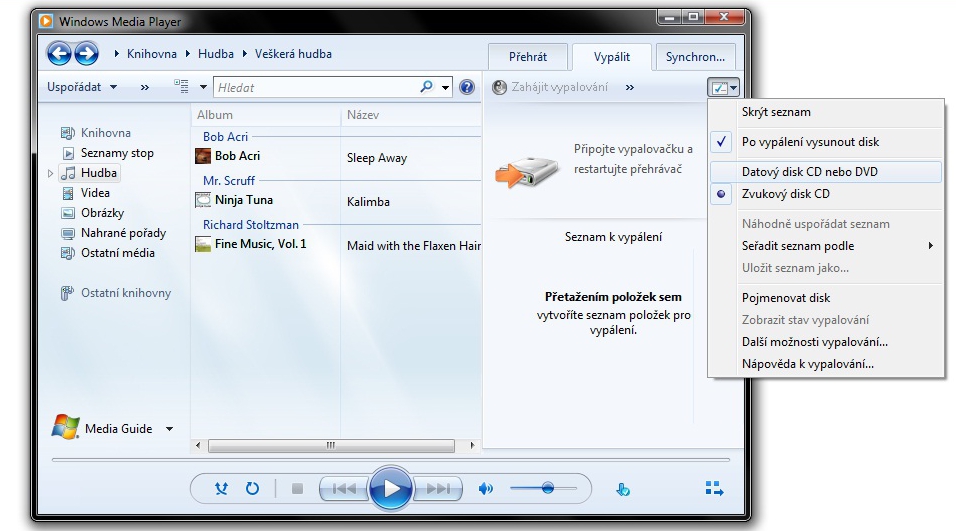Switch to Now Playing mode
Viewport: 956px width, 531px height.
[714, 488]
